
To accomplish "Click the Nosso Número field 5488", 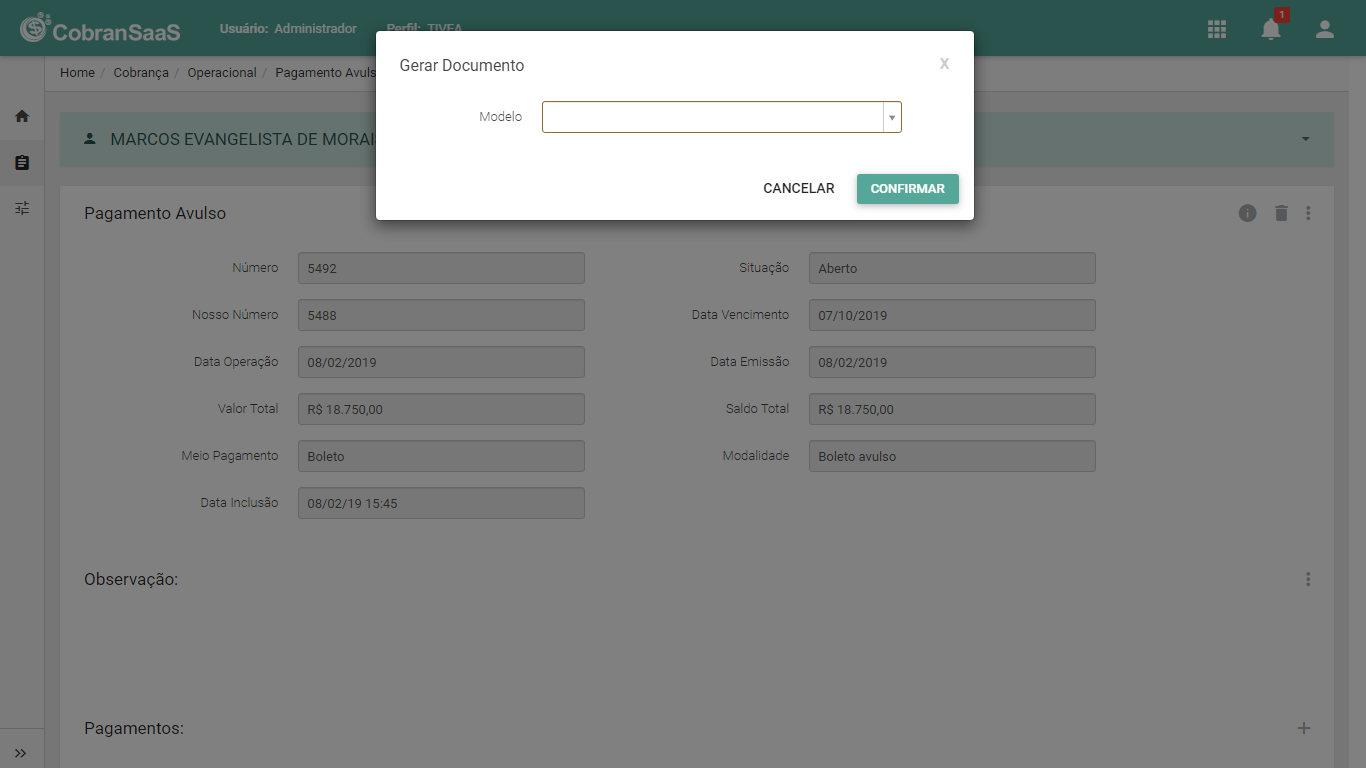I will tap(441, 315).
